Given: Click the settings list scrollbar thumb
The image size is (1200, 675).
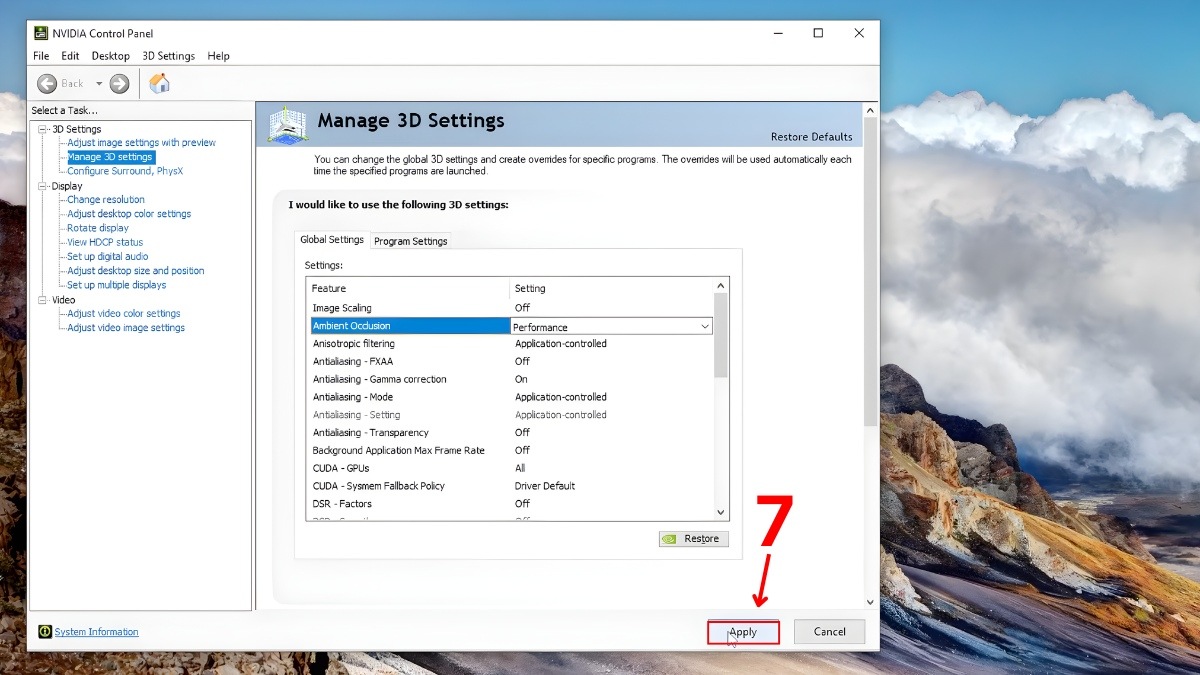Looking at the screenshot, I should pos(721,335).
